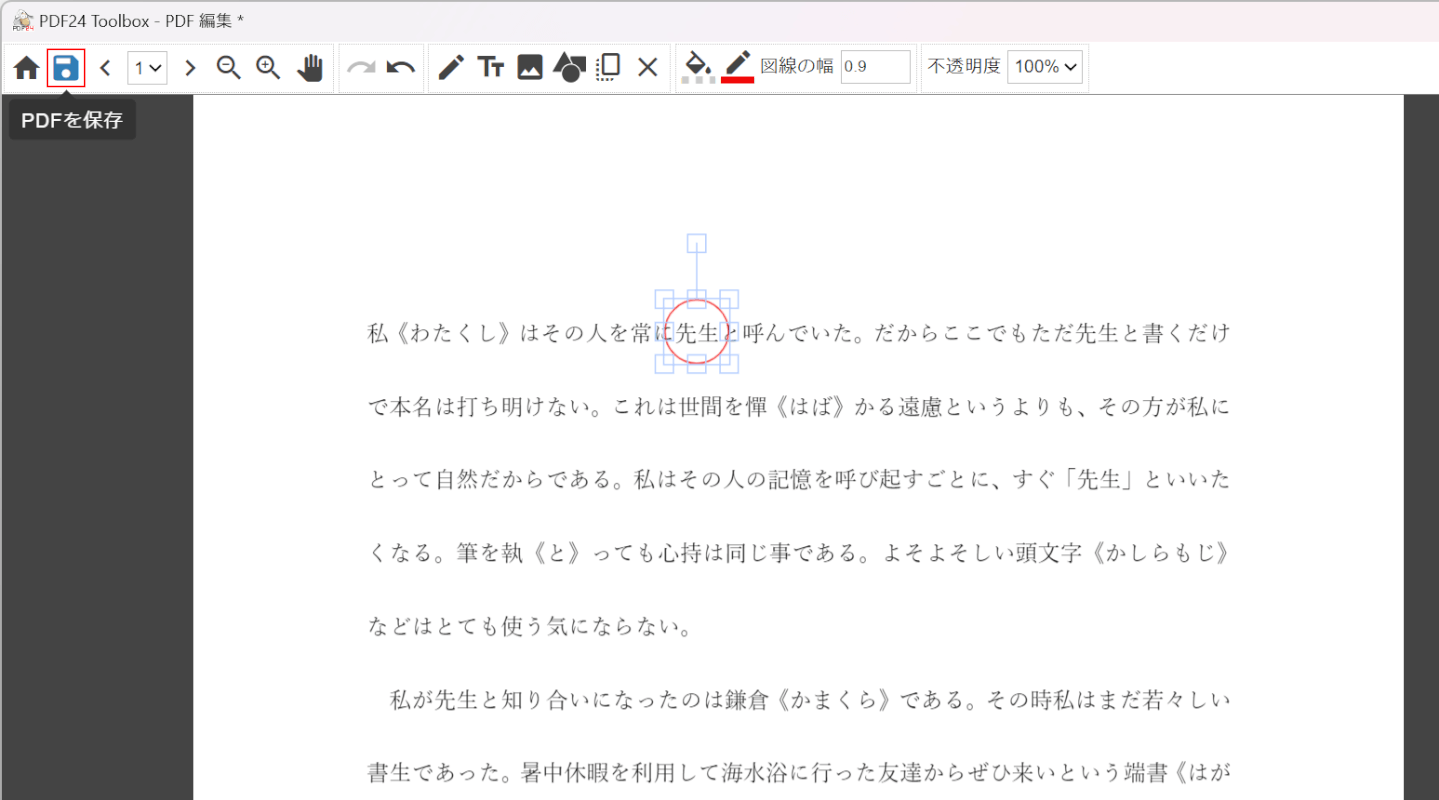Click the red circle annotation
Viewport: 1439px width, 800px height.
[x=697, y=331]
